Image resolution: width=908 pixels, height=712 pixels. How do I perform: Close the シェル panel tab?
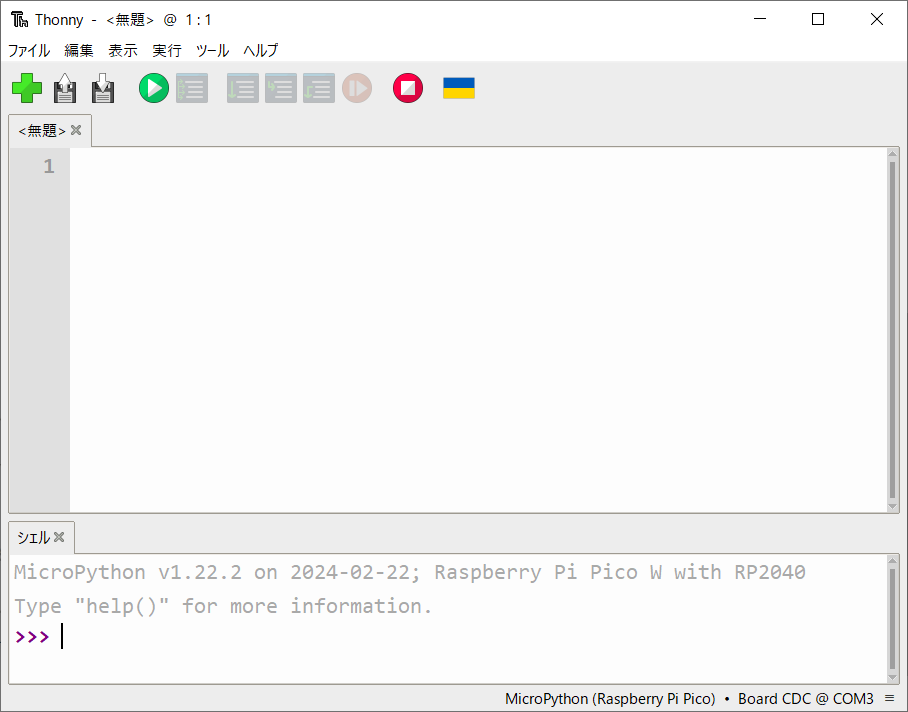(59, 537)
